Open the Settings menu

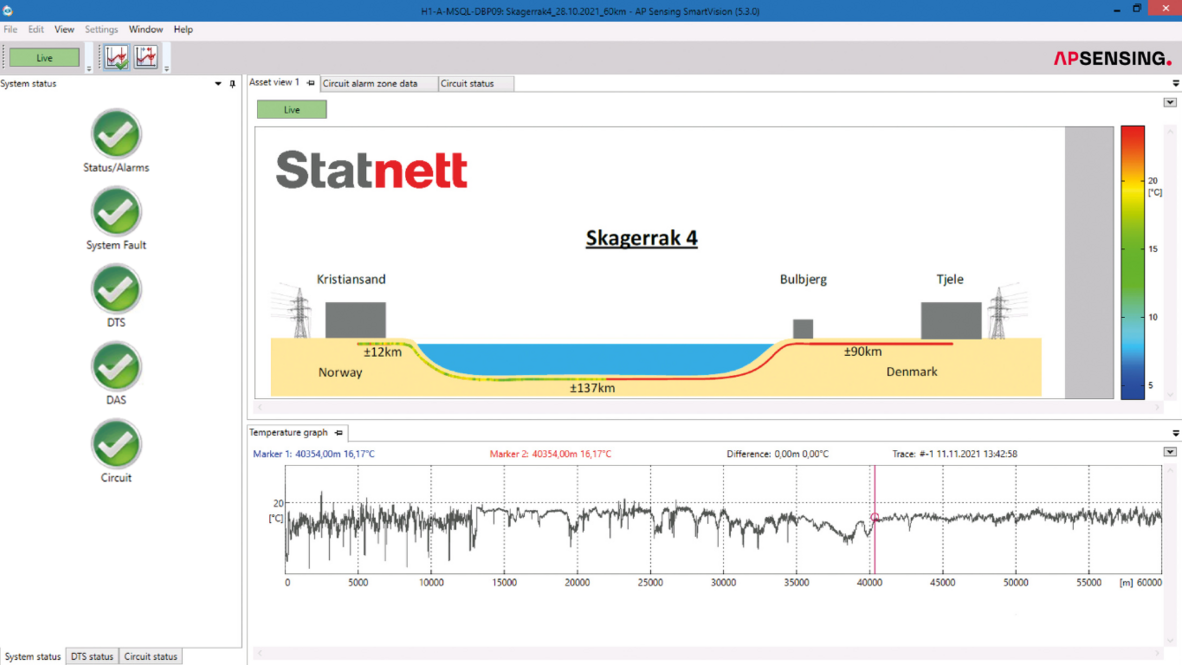(x=101, y=29)
